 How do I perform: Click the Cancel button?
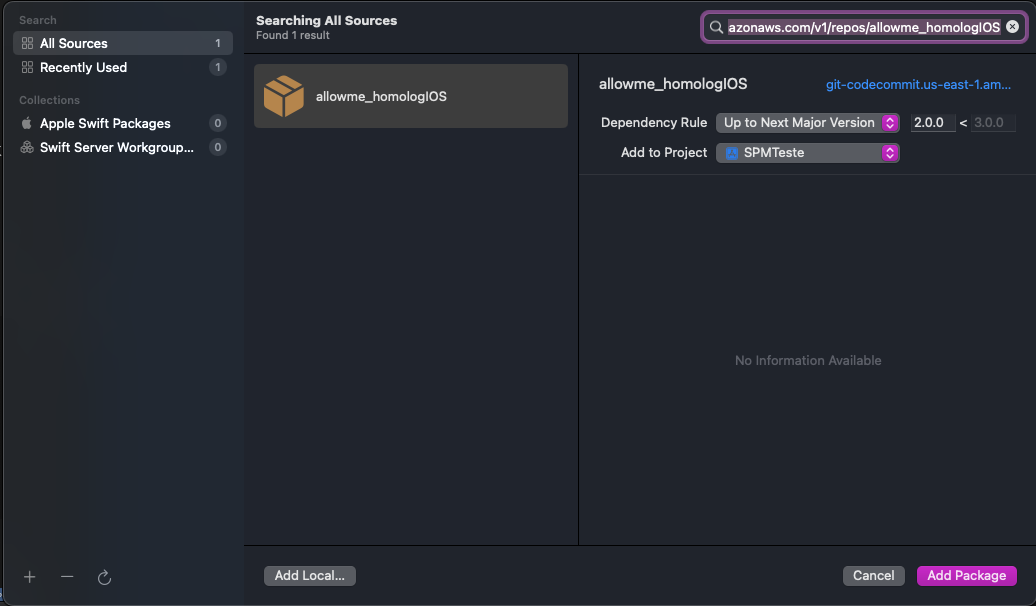[873, 576]
